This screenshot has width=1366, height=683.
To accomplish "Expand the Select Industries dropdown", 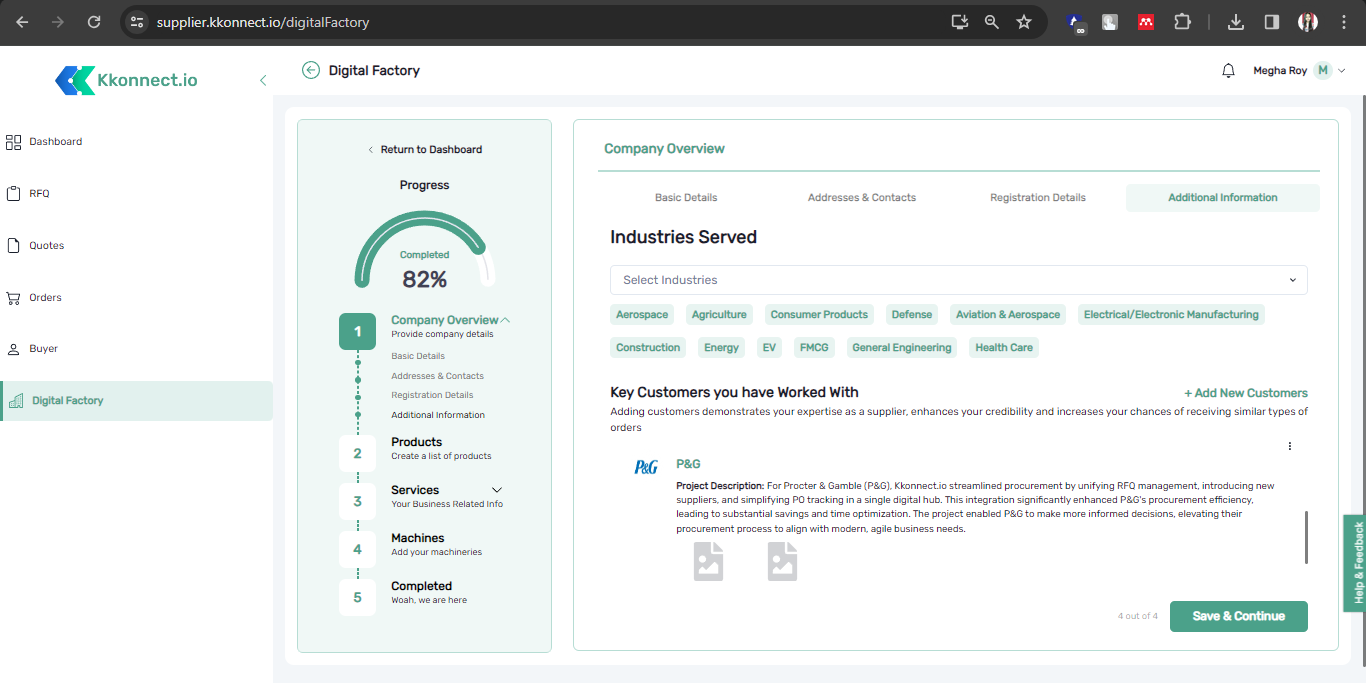I will 958,280.
